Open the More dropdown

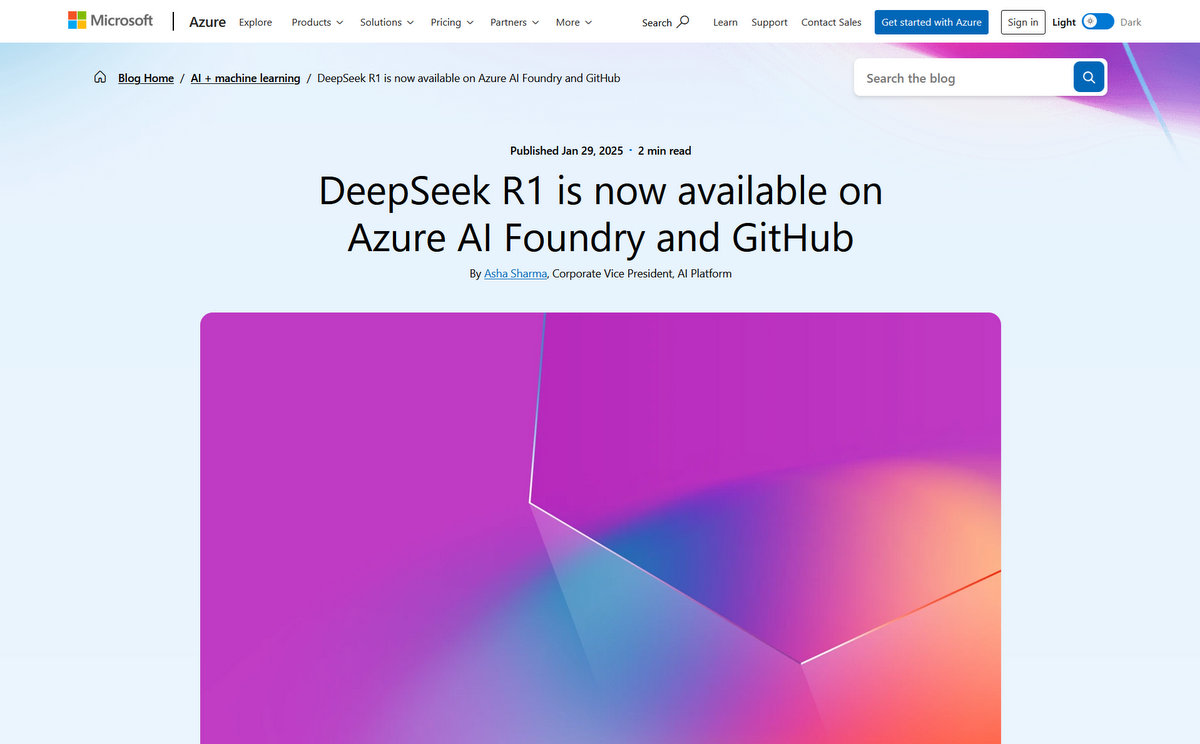tap(574, 22)
